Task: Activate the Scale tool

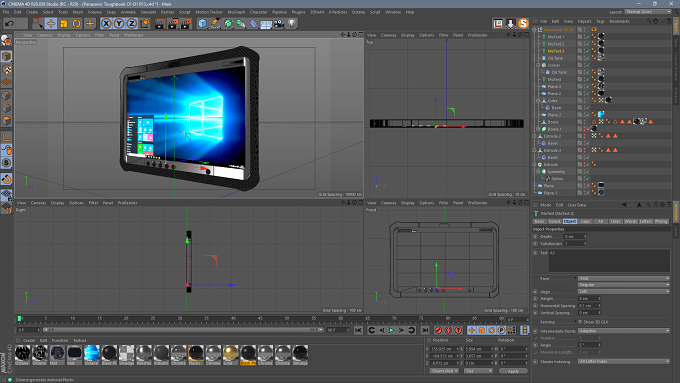Action: coord(64,23)
